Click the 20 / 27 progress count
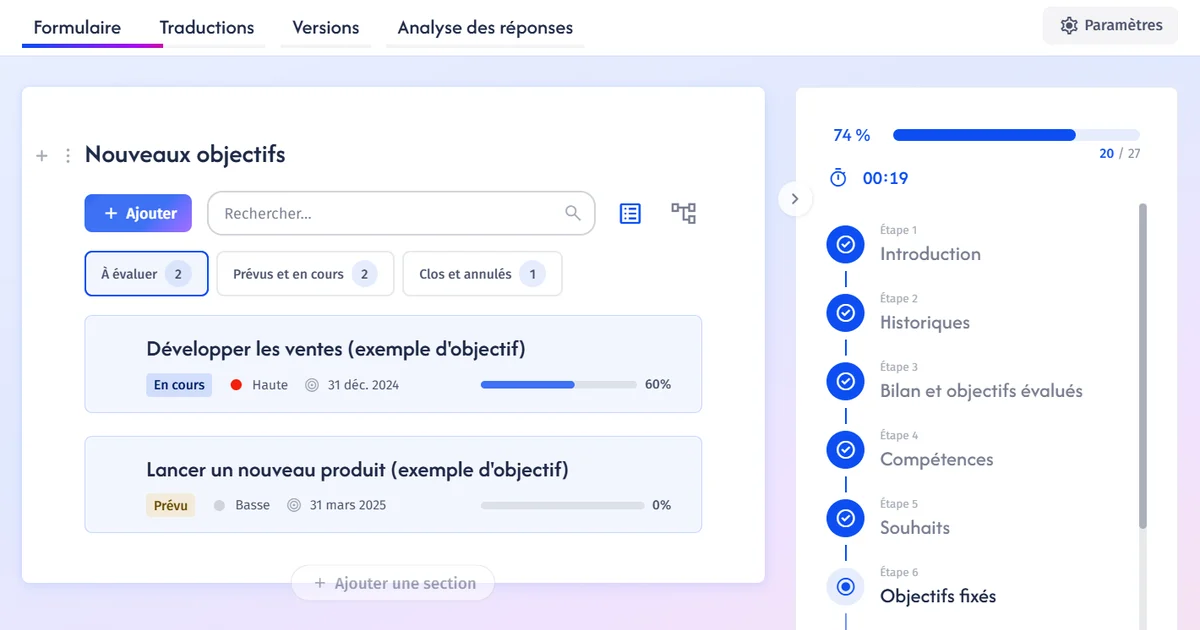The height and width of the screenshot is (630, 1200). (1120, 154)
